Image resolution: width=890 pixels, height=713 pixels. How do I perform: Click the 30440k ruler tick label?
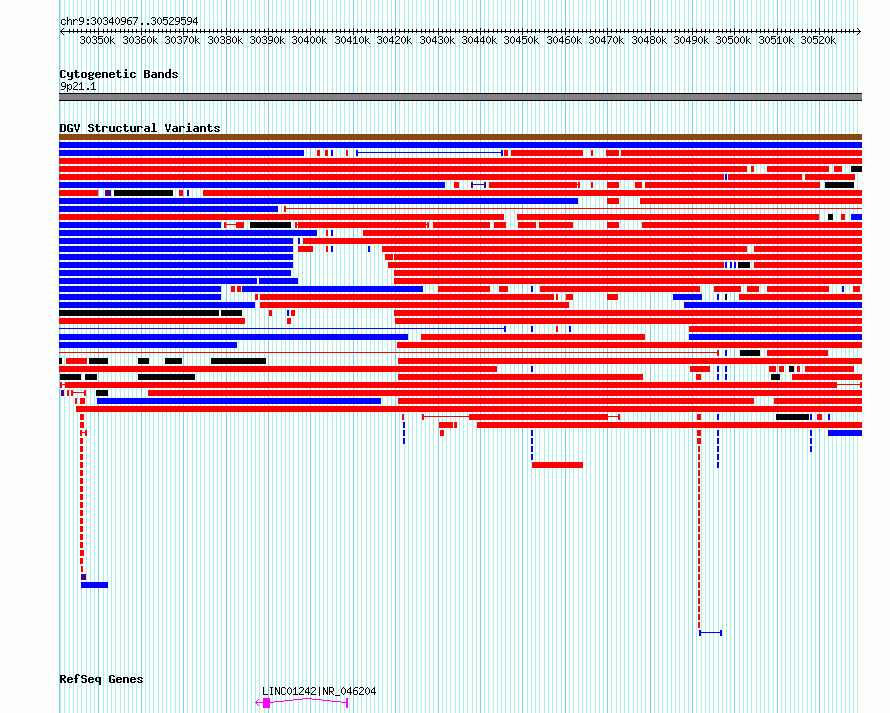479,40
